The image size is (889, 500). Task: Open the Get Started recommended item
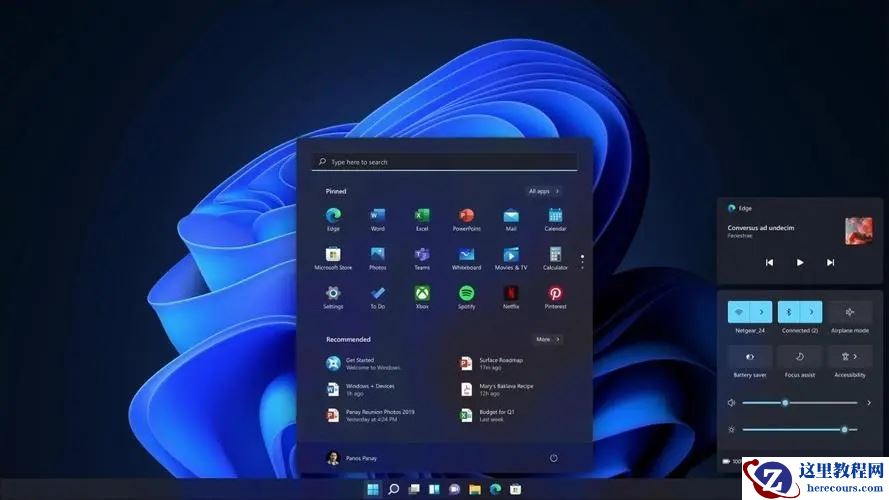coord(364,363)
